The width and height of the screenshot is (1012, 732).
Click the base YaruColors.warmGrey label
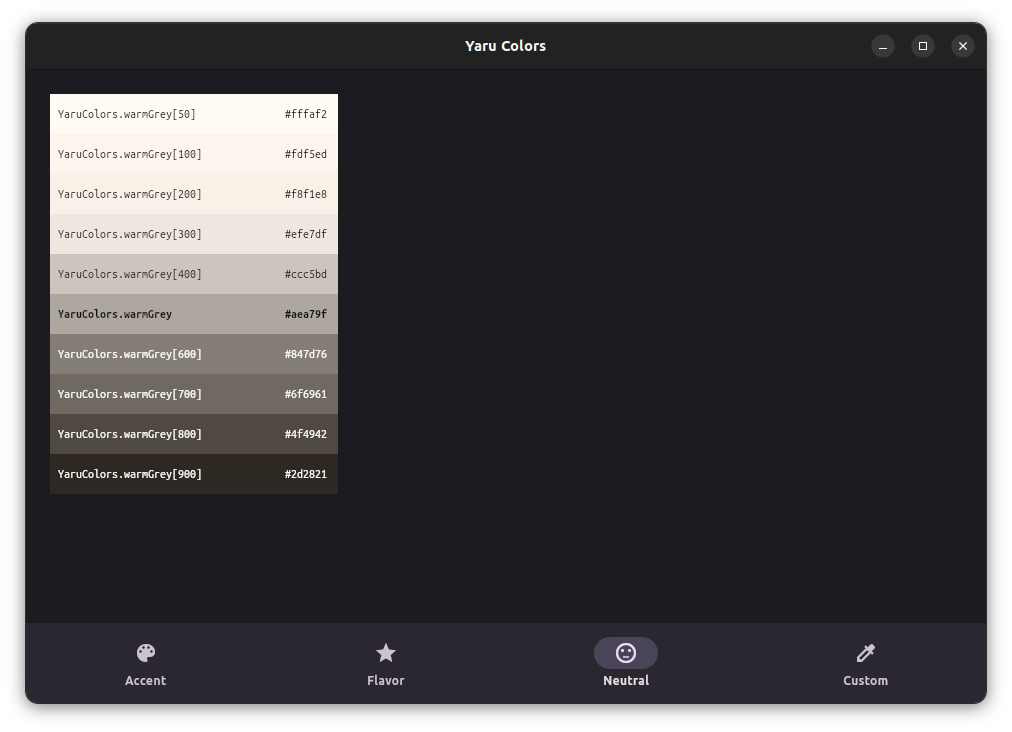pos(115,314)
